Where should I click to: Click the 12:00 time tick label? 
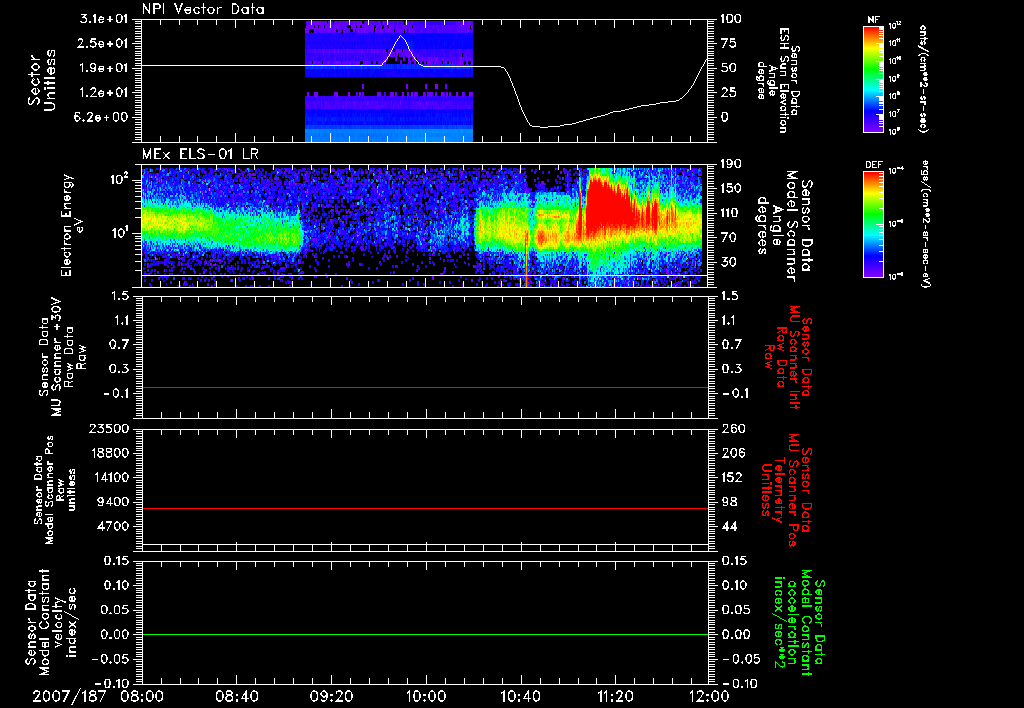pyautogui.click(x=709, y=696)
